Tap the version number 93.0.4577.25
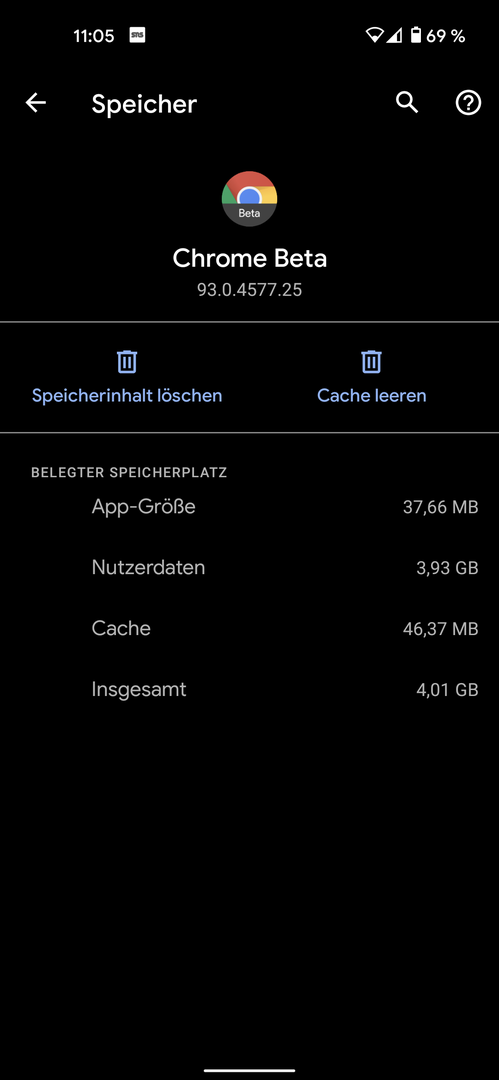This screenshot has width=499, height=1080. (x=250, y=290)
